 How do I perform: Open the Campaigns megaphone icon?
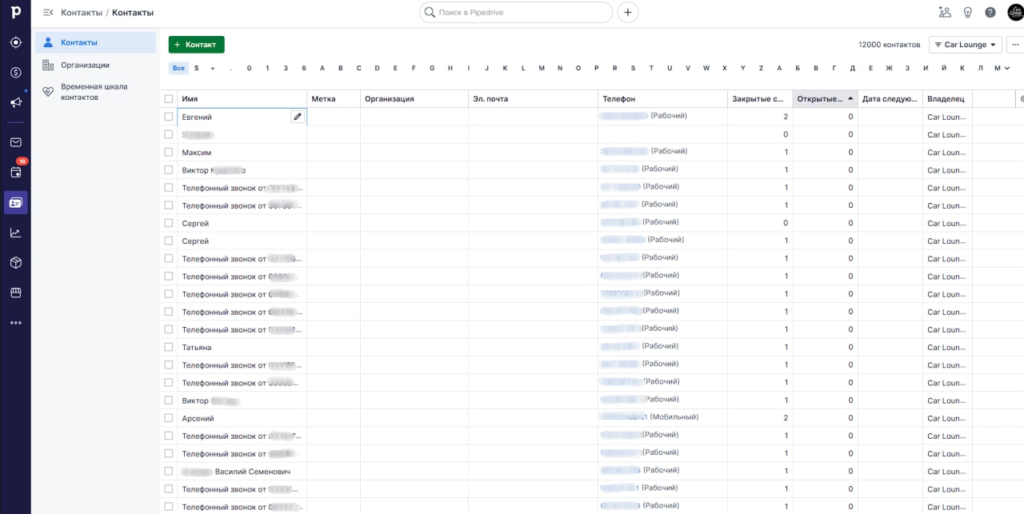coord(16,103)
